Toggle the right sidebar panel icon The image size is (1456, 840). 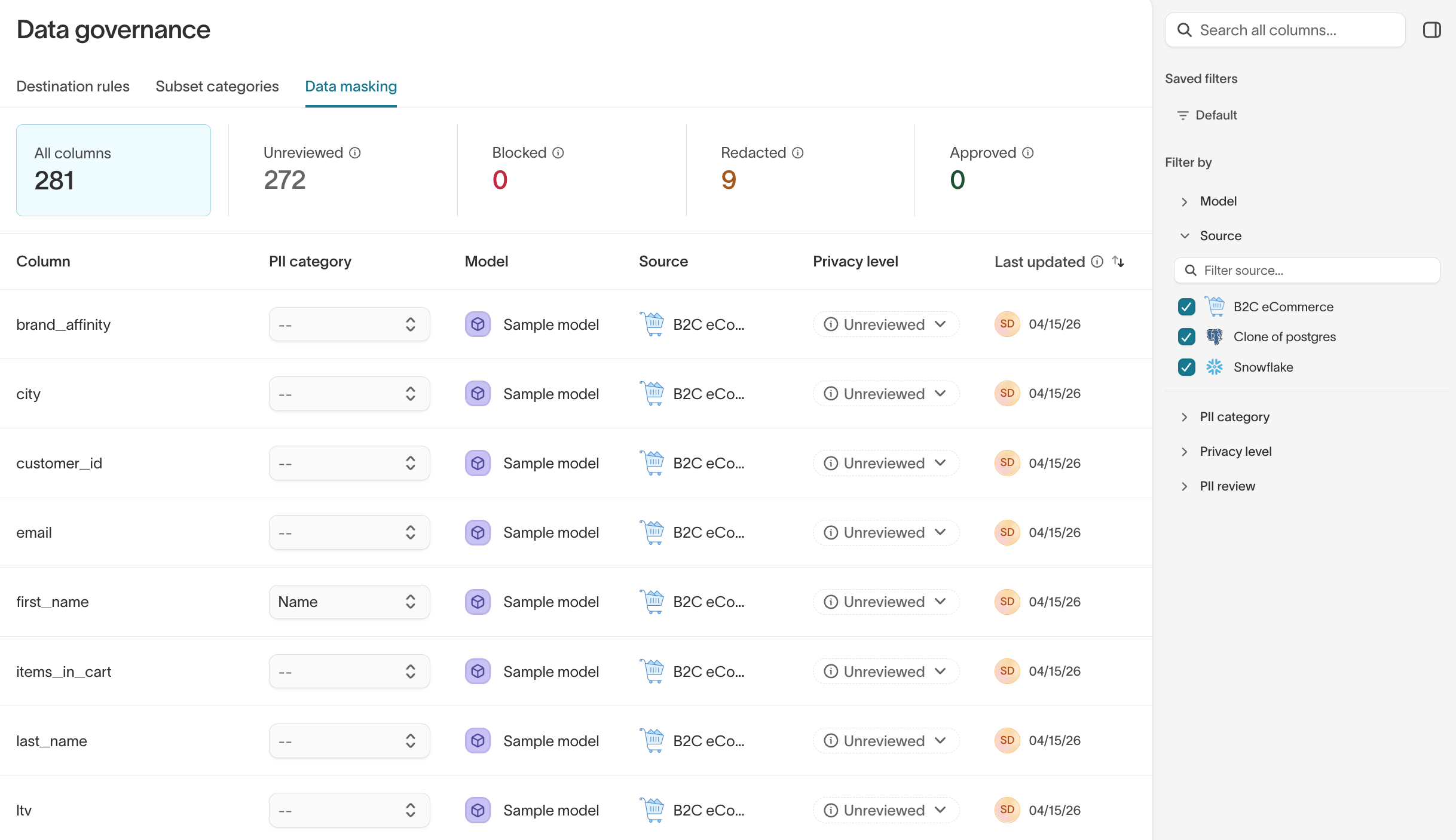pyautogui.click(x=1431, y=30)
